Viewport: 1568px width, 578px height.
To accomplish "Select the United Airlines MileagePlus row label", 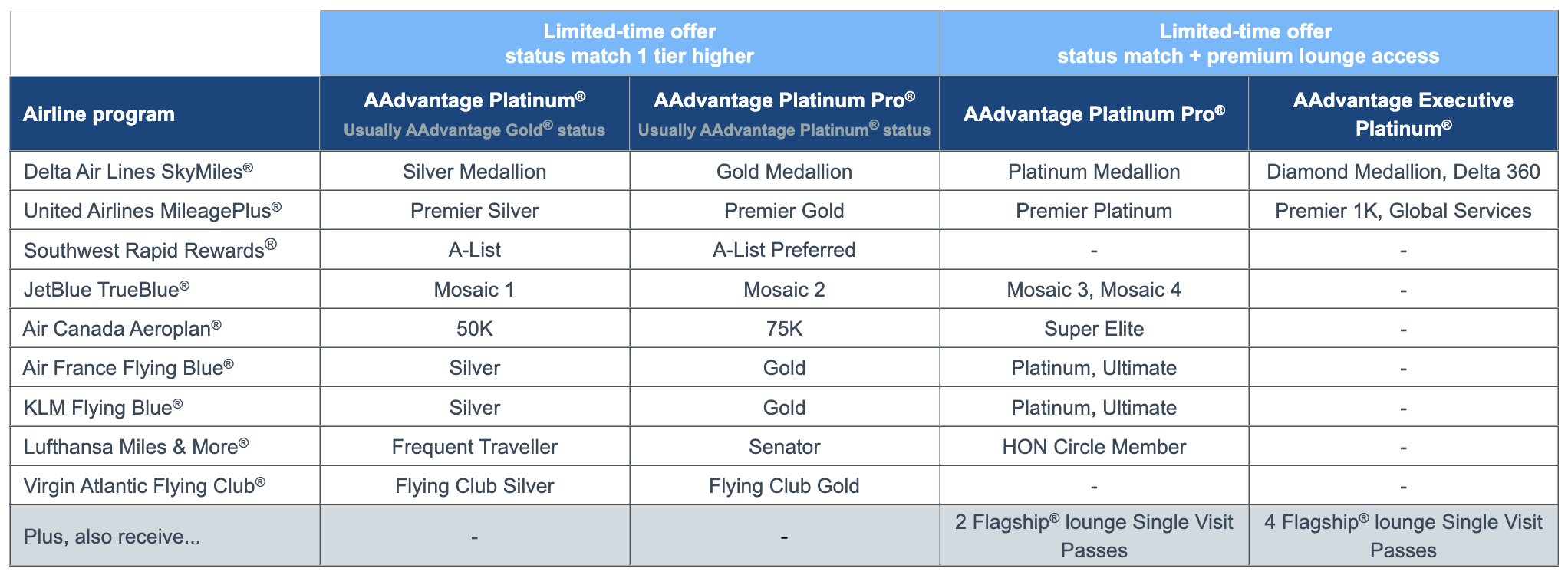I will click(153, 211).
